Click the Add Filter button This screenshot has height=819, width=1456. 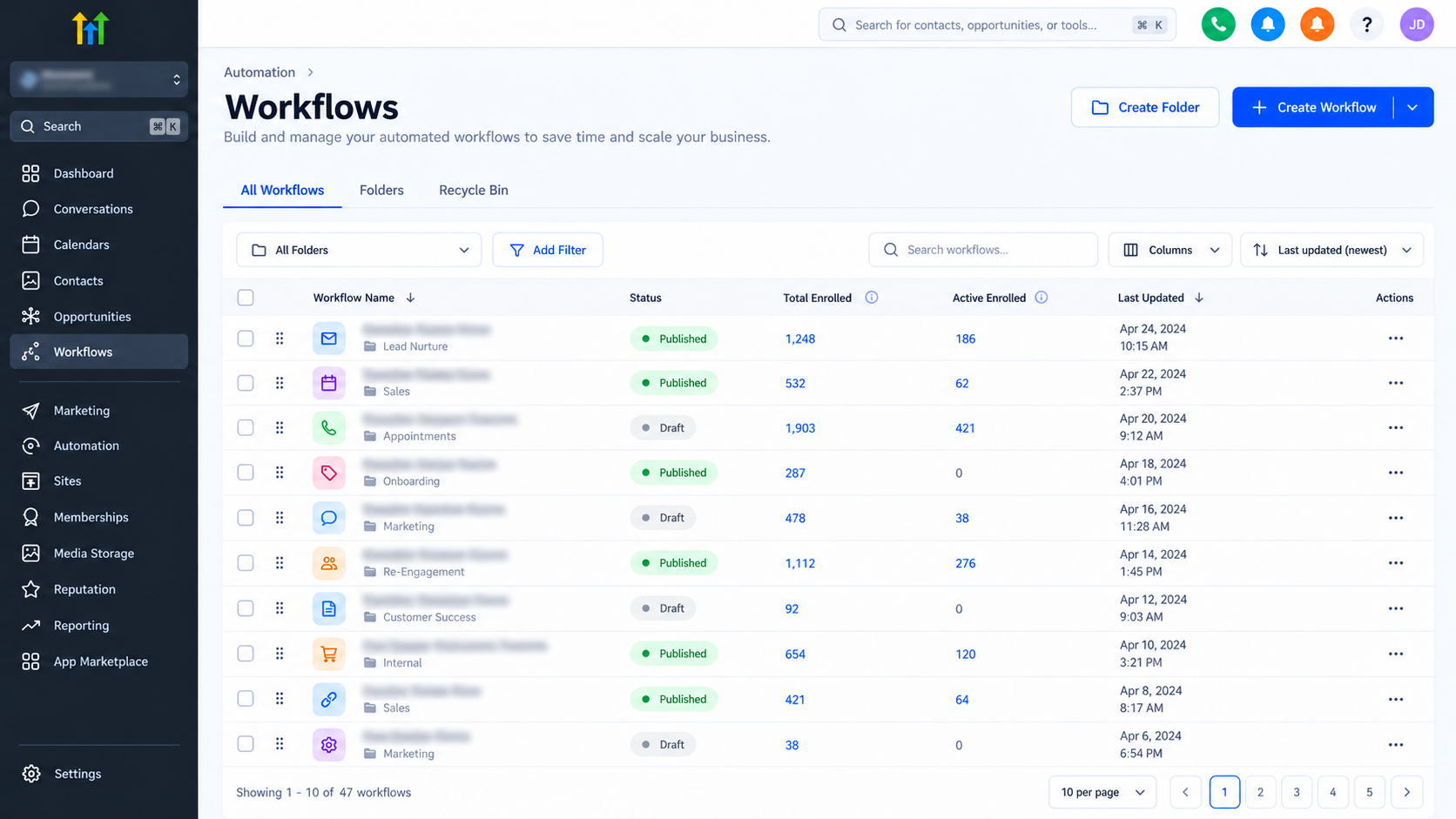548,250
